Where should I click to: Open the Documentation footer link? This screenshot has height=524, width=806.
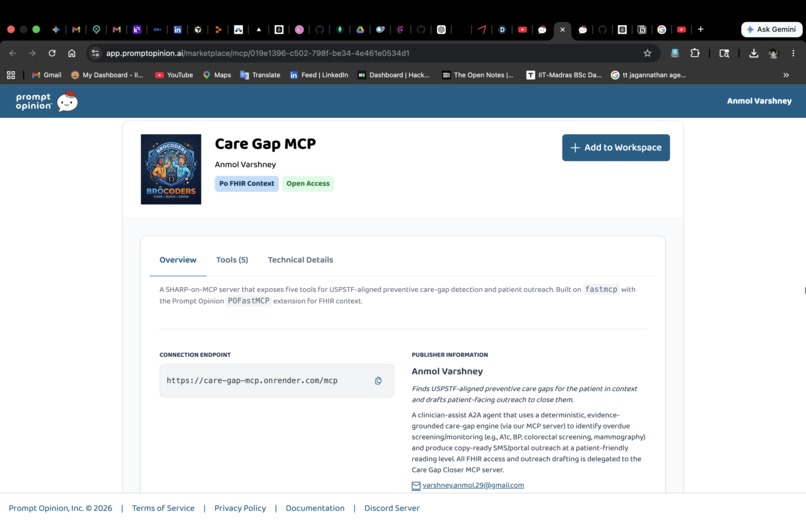tap(315, 508)
